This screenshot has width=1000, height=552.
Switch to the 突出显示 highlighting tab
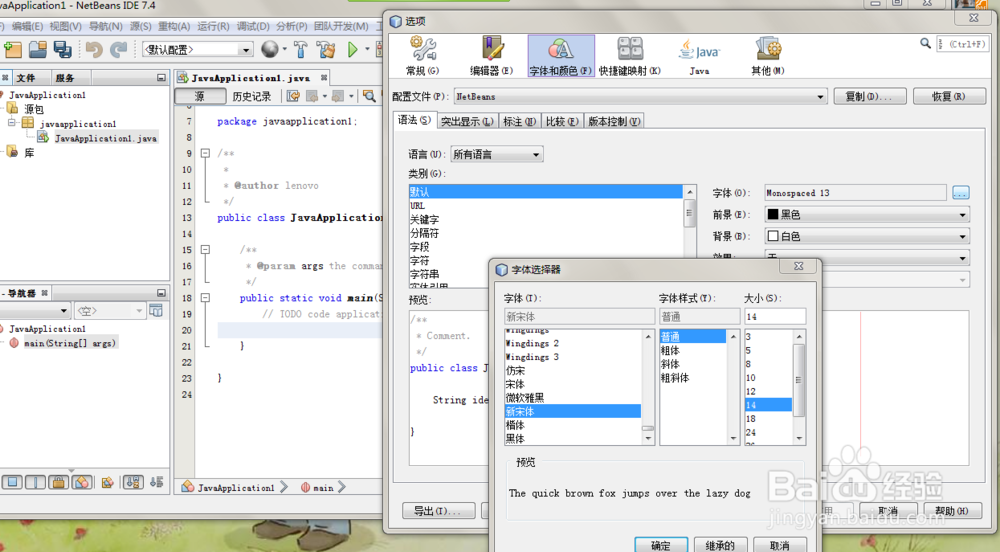pyautogui.click(x=467, y=121)
